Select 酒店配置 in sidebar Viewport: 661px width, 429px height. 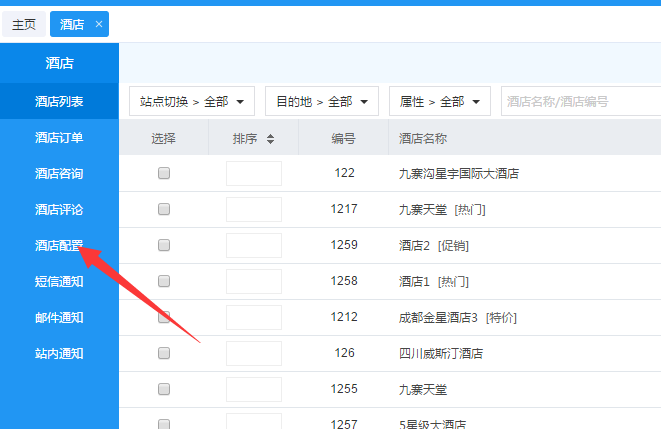tap(59, 245)
